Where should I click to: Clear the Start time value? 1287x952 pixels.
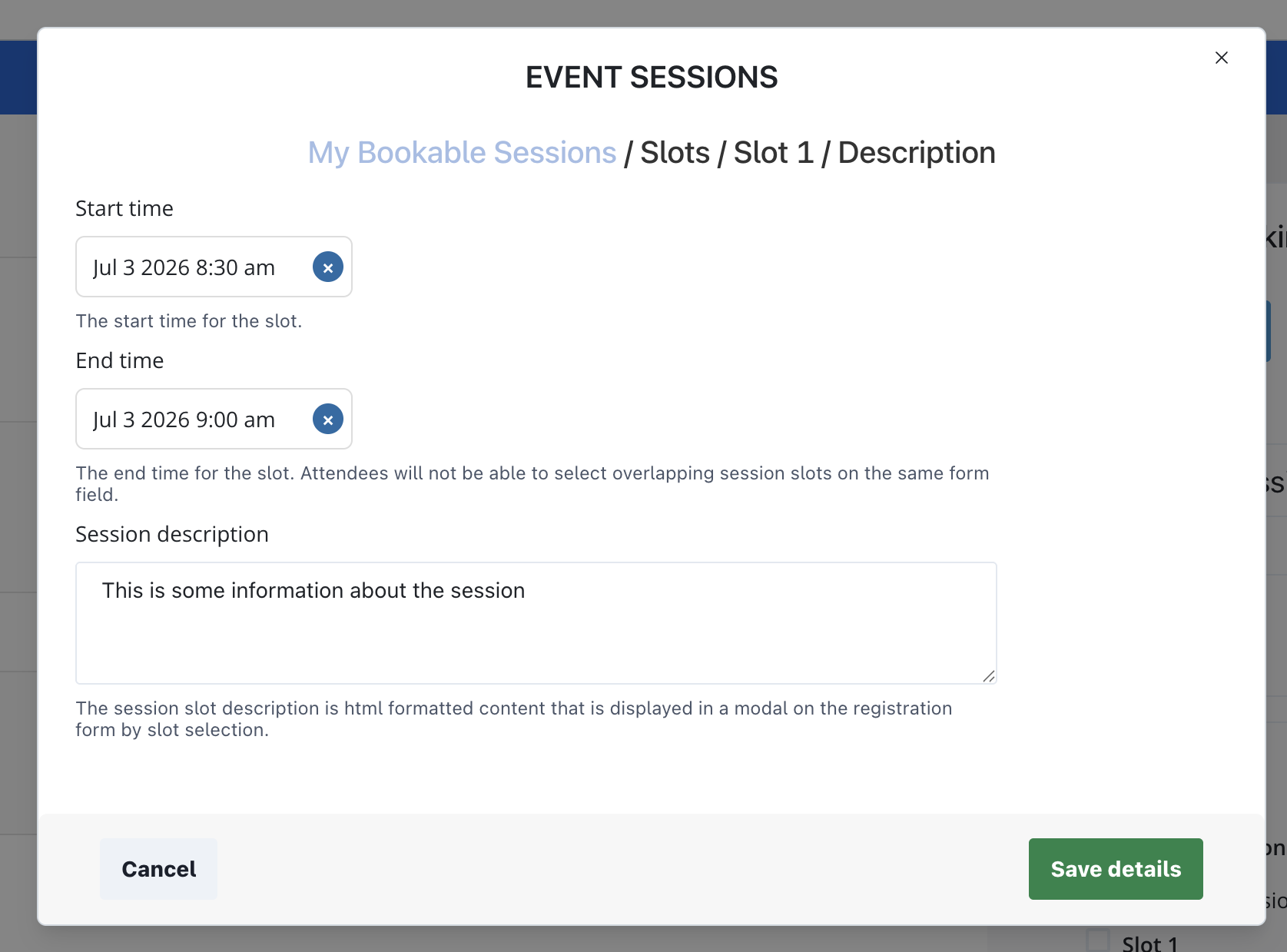(x=328, y=267)
